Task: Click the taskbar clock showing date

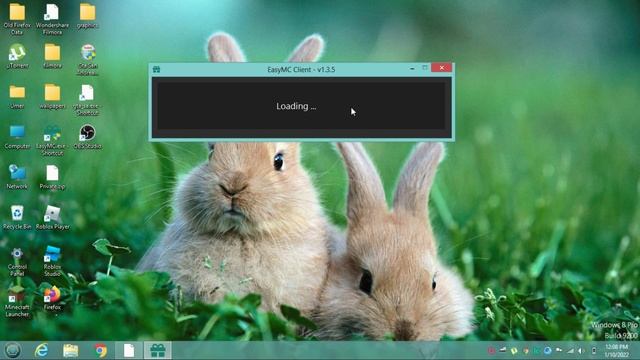Action: pyautogui.click(x=616, y=351)
